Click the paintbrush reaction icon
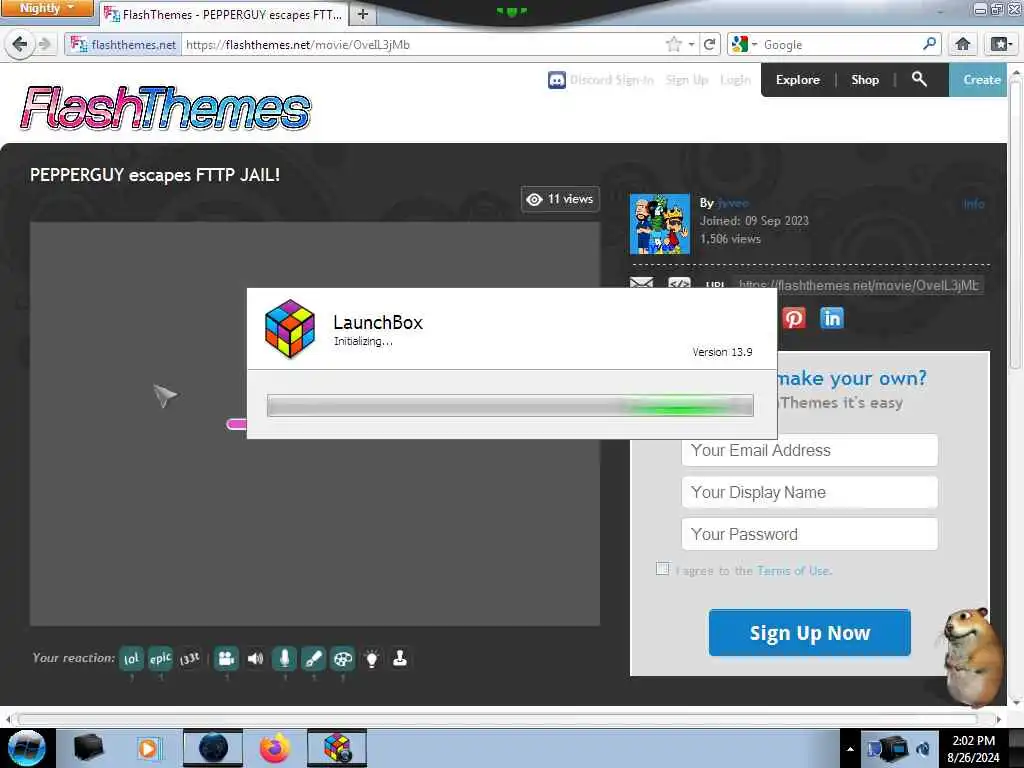The image size is (1024, 768). (313, 658)
